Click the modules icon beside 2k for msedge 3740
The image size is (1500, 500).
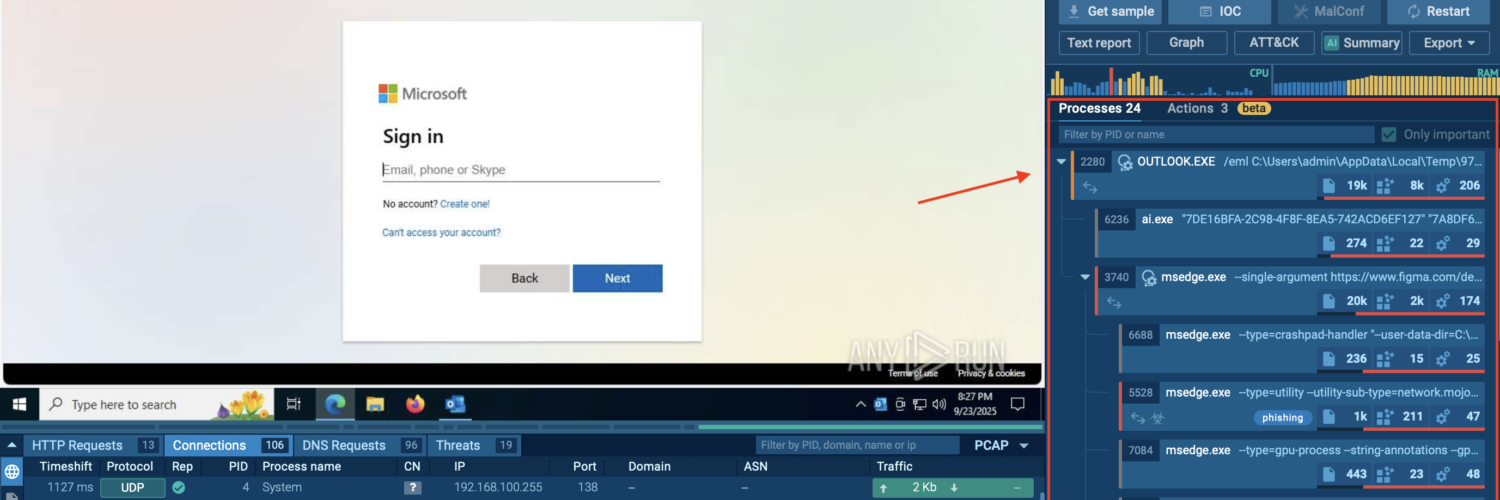(x=1385, y=301)
